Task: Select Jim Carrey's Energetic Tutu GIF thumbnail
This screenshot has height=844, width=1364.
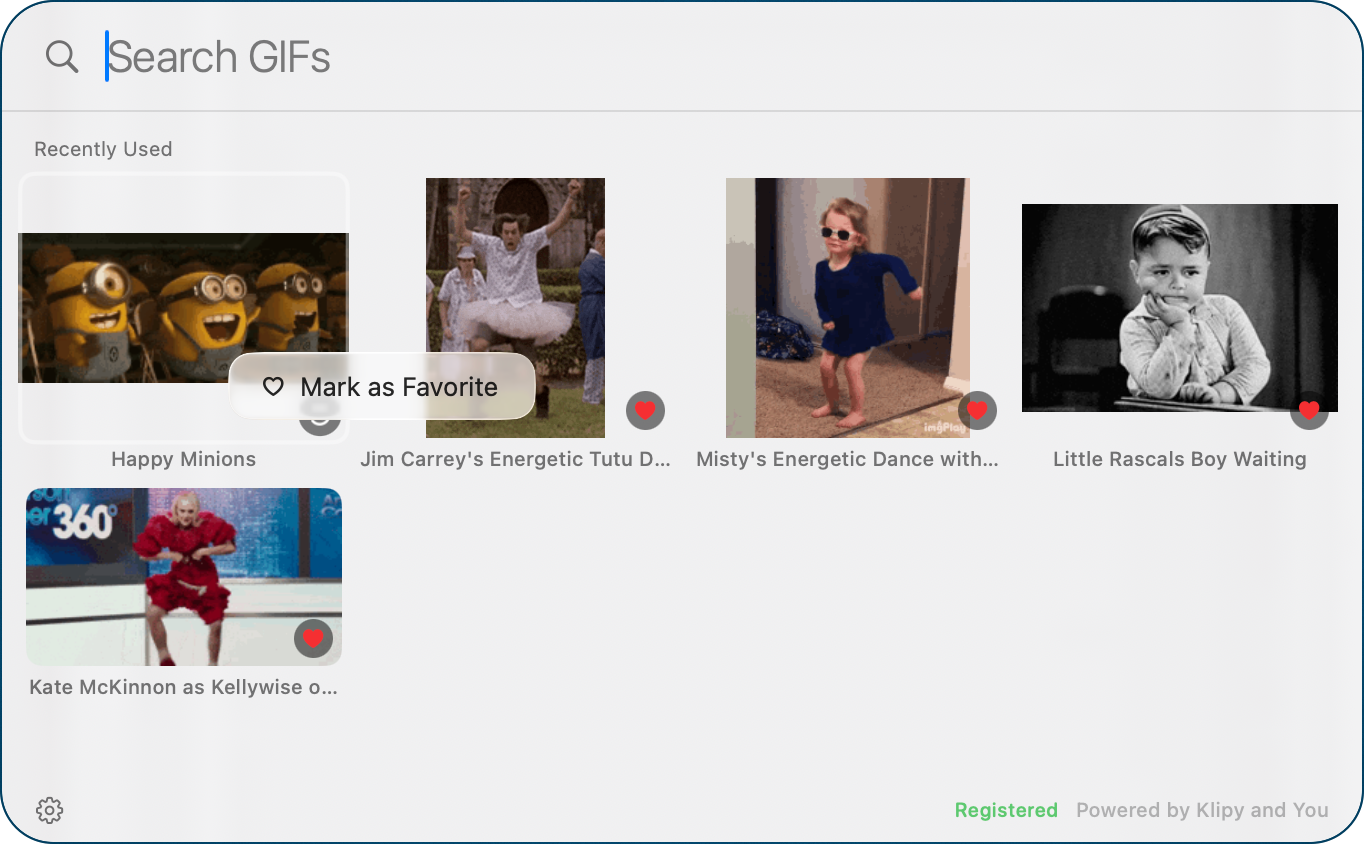Action: coord(515,308)
